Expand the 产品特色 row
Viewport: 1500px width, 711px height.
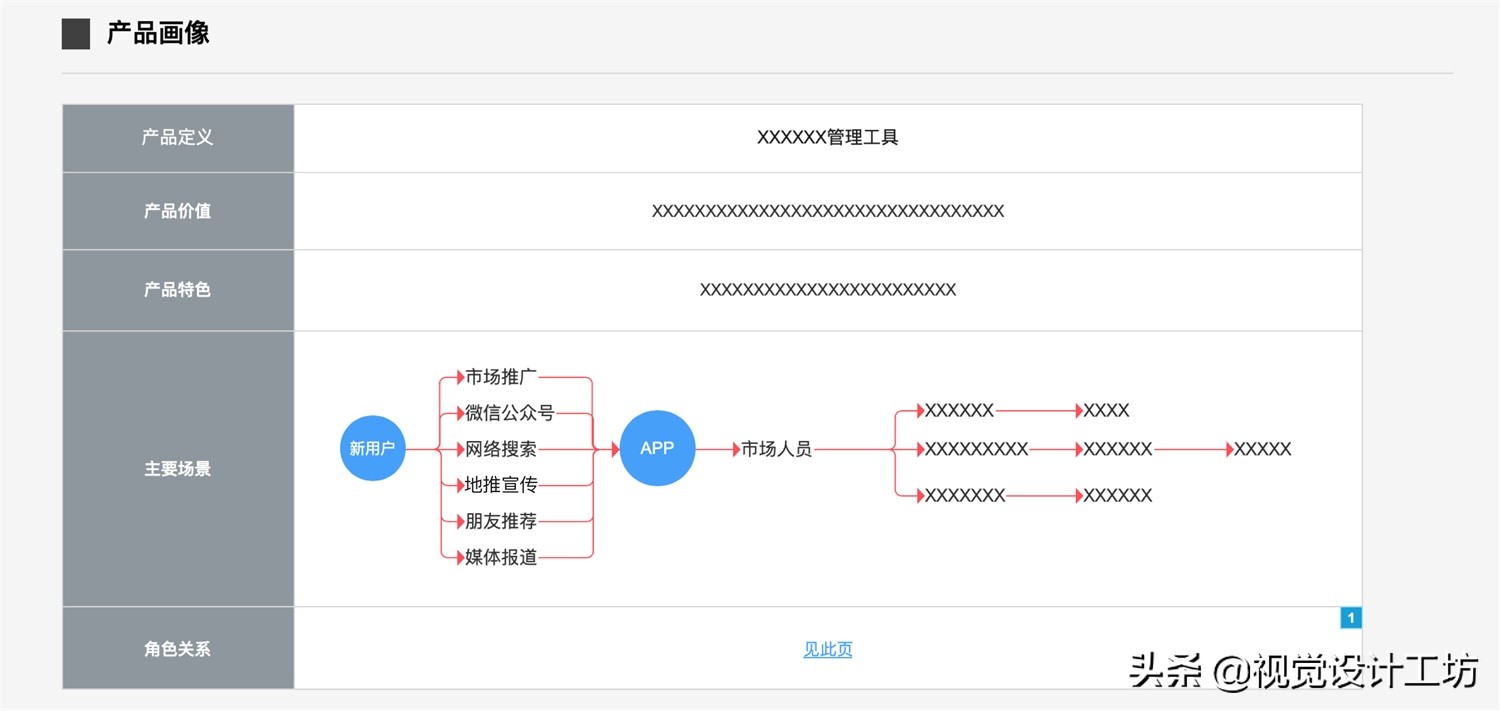click(x=177, y=289)
